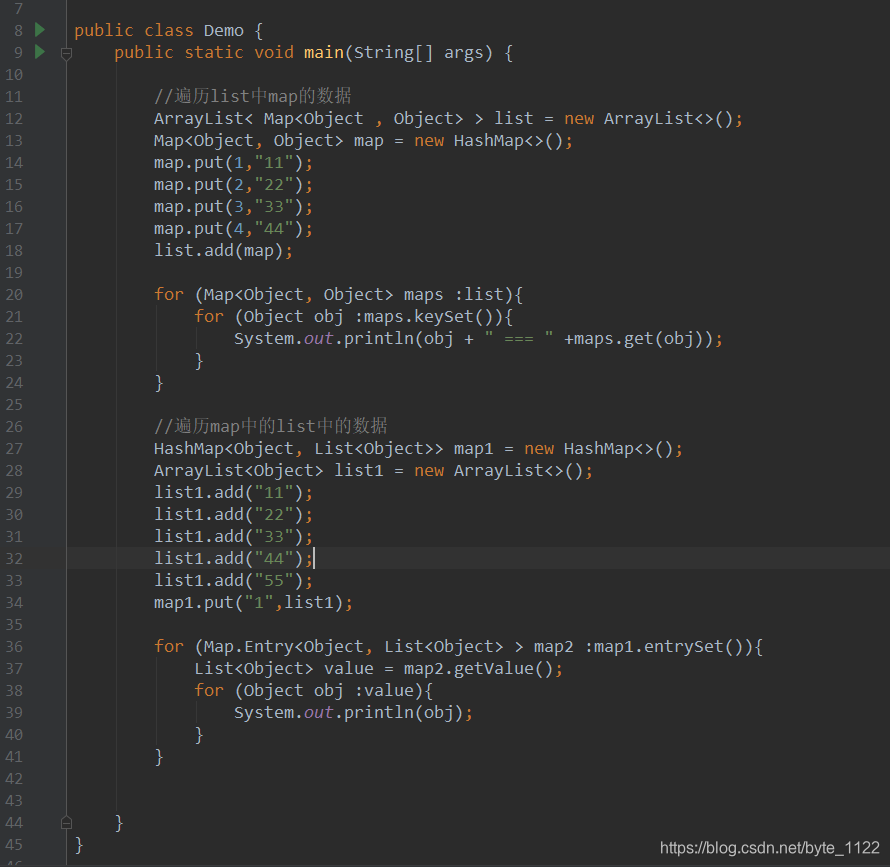This screenshot has width=890, height=867.
Task: Click 'for (Object obj :value){' line
Action: pos(313,691)
